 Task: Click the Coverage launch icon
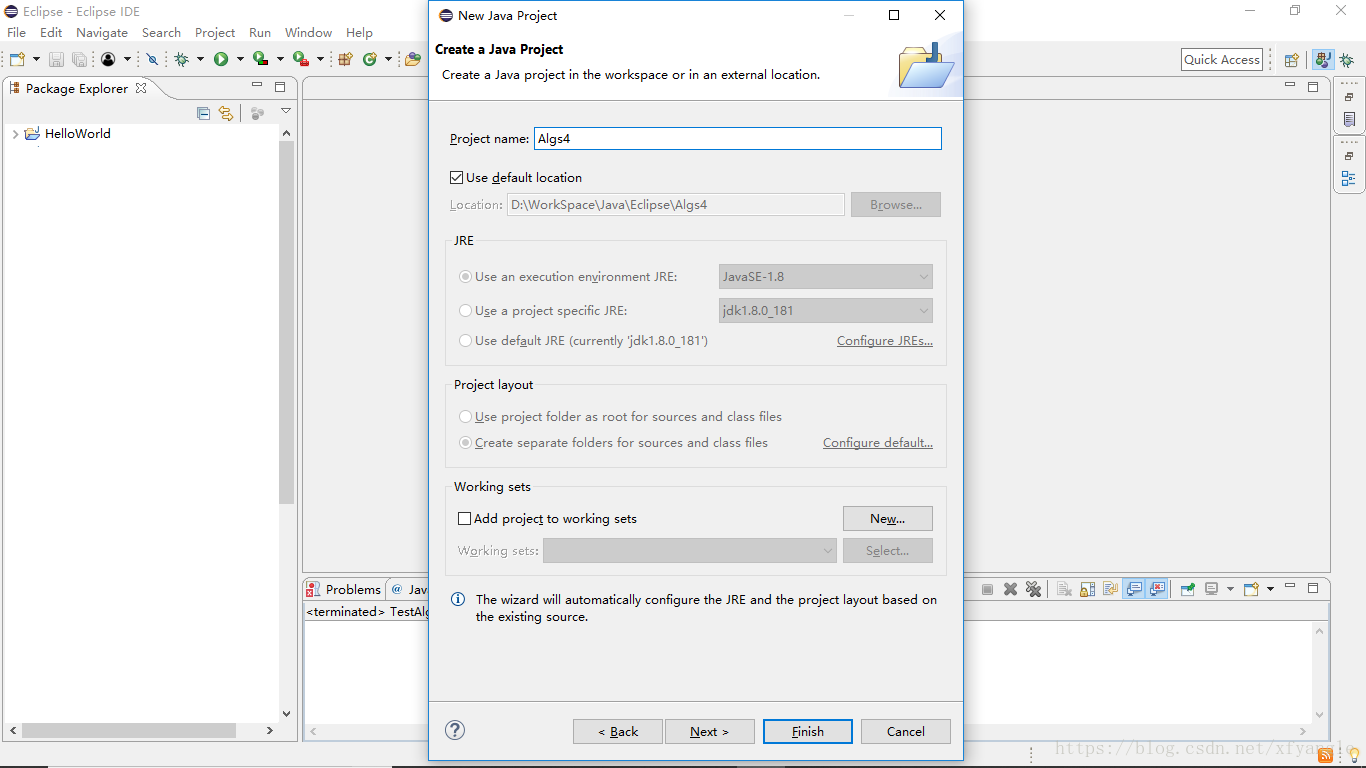click(x=260, y=59)
